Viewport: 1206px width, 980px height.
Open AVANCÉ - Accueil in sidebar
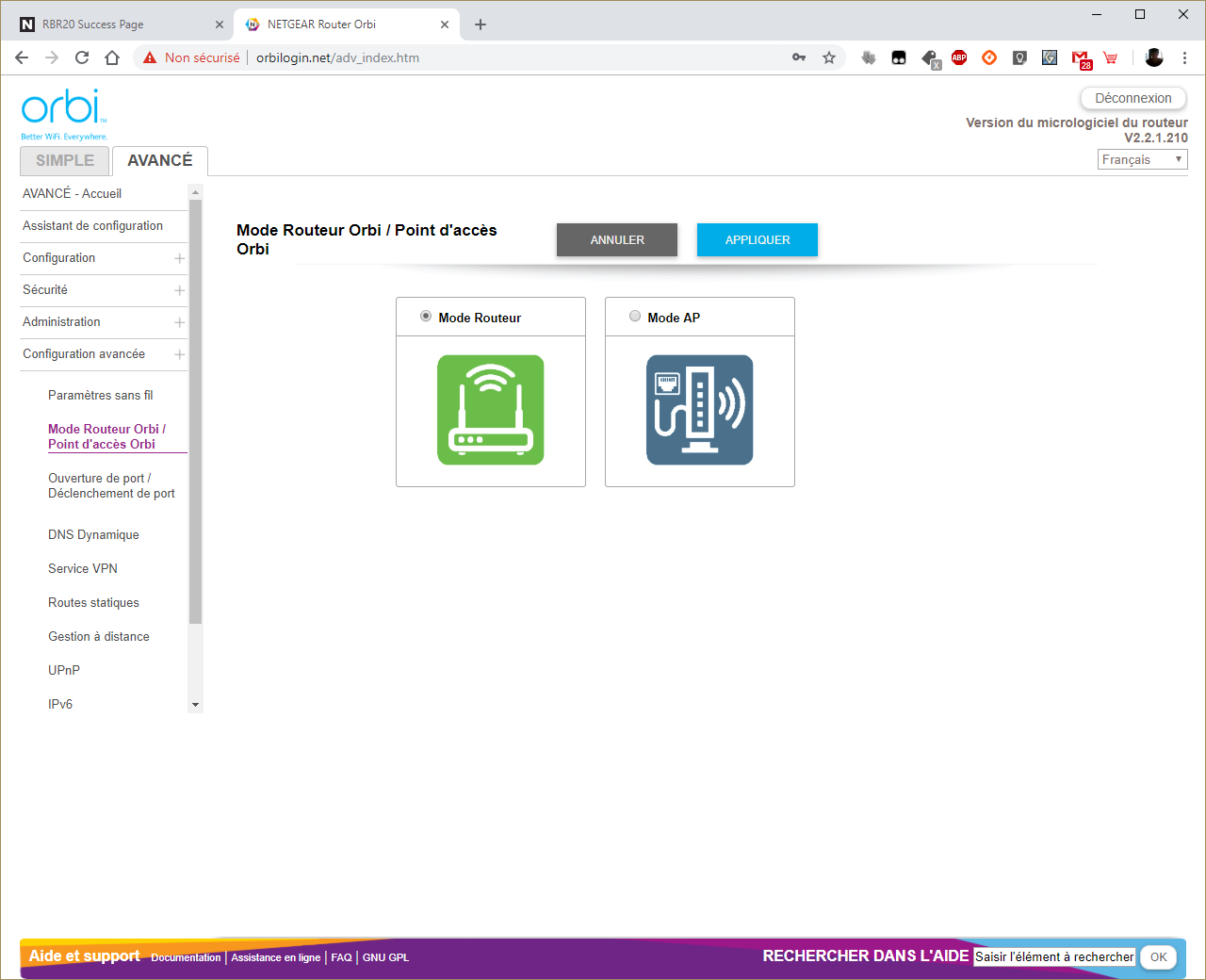click(x=73, y=193)
